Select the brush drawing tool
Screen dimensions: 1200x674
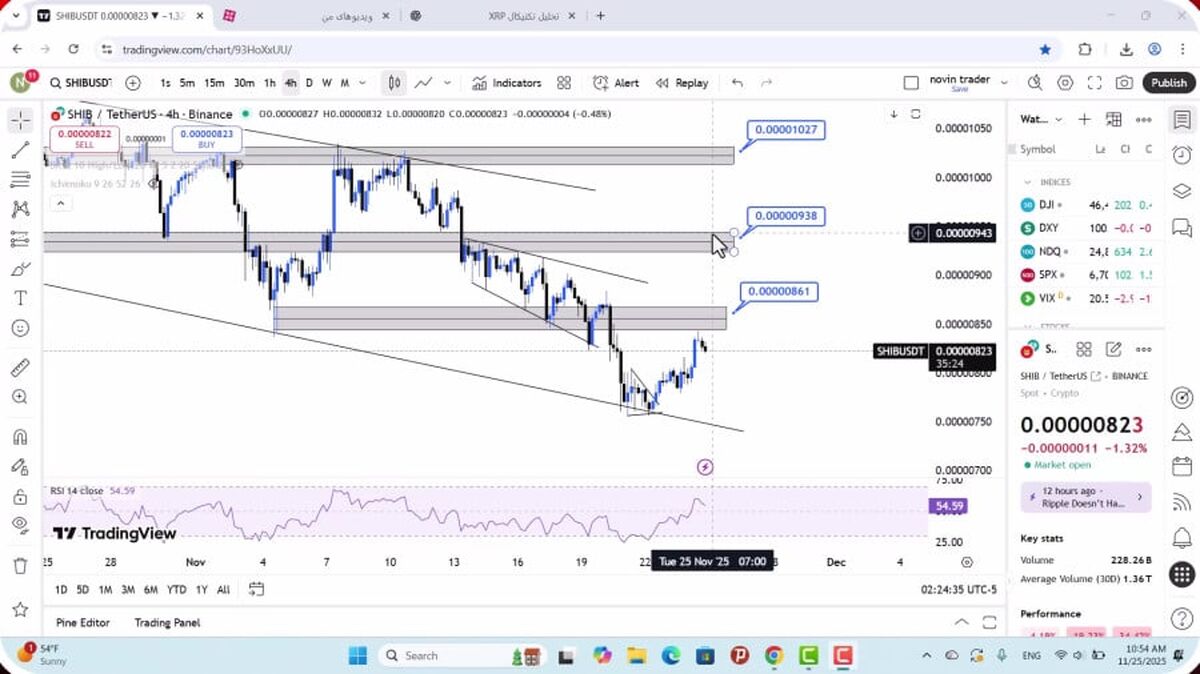(x=20, y=269)
